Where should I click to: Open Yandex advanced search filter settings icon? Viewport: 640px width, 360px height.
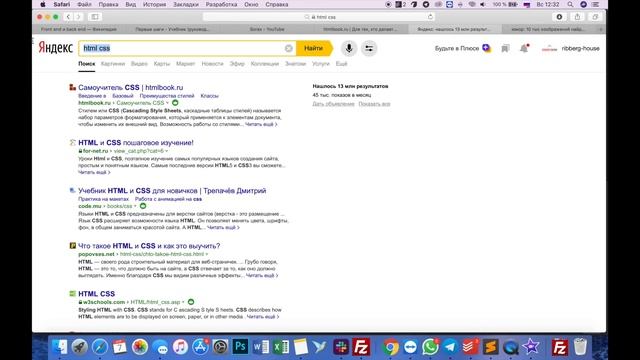click(369, 48)
